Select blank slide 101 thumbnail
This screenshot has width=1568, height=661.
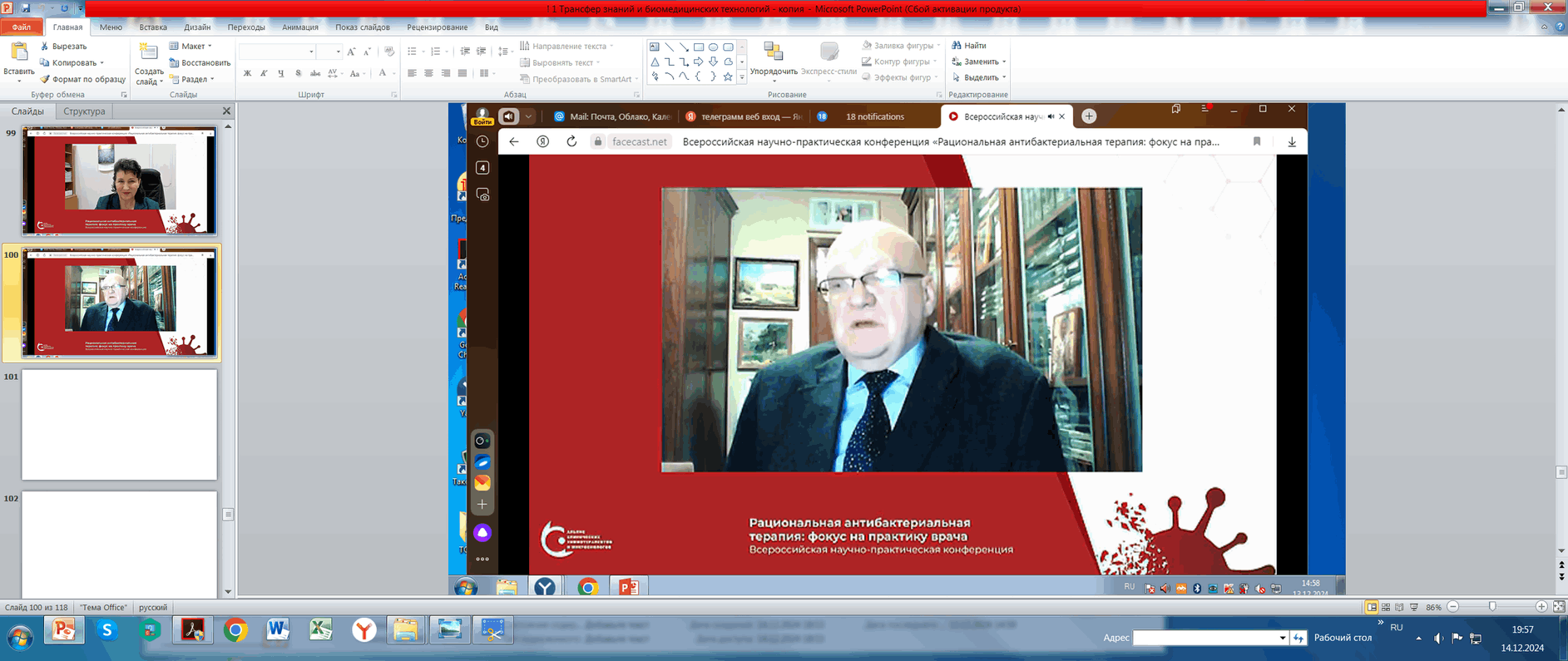[x=120, y=425]
